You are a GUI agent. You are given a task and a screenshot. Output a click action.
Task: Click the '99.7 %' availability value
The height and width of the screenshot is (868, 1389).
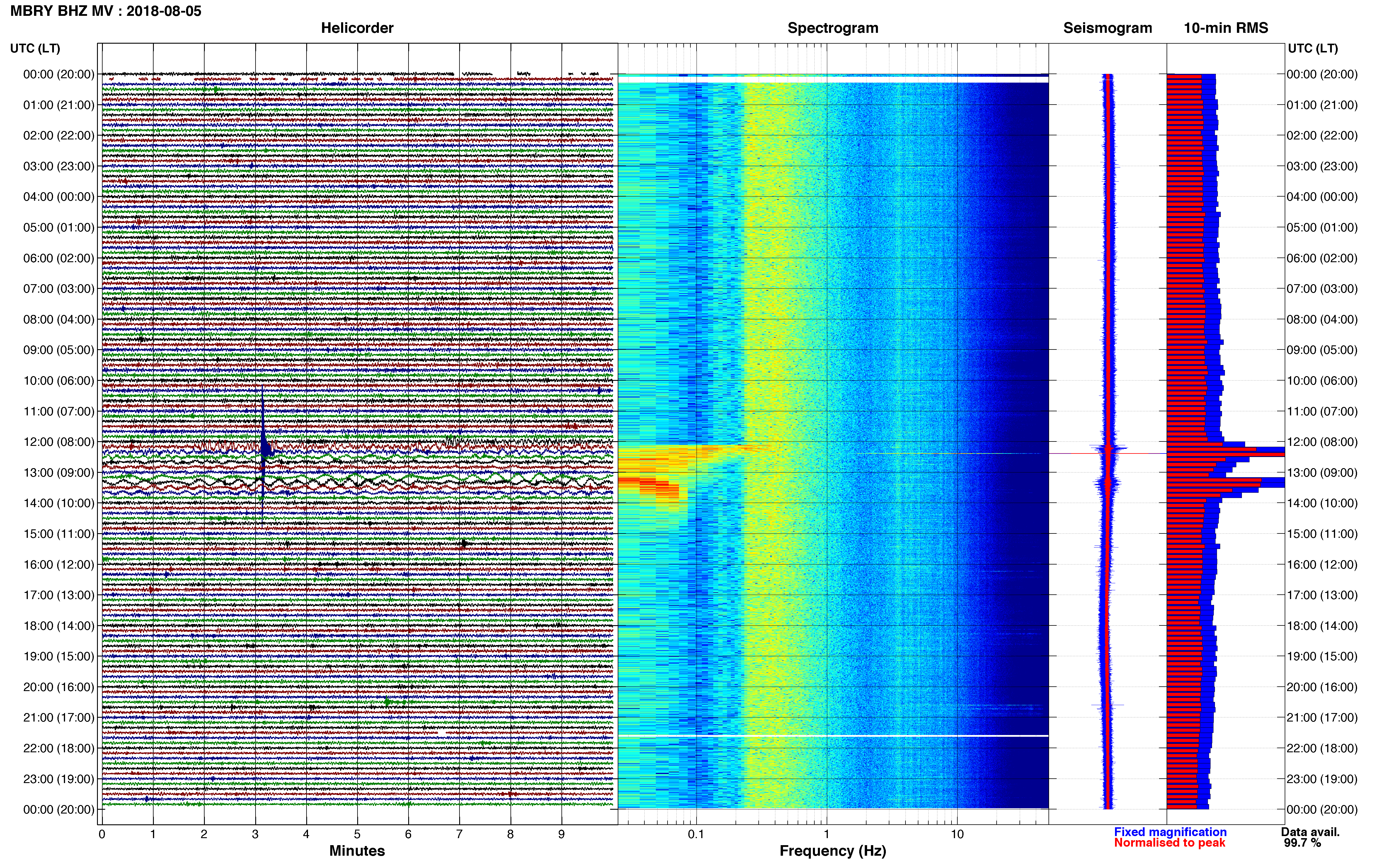click(x=1302, y=843)
